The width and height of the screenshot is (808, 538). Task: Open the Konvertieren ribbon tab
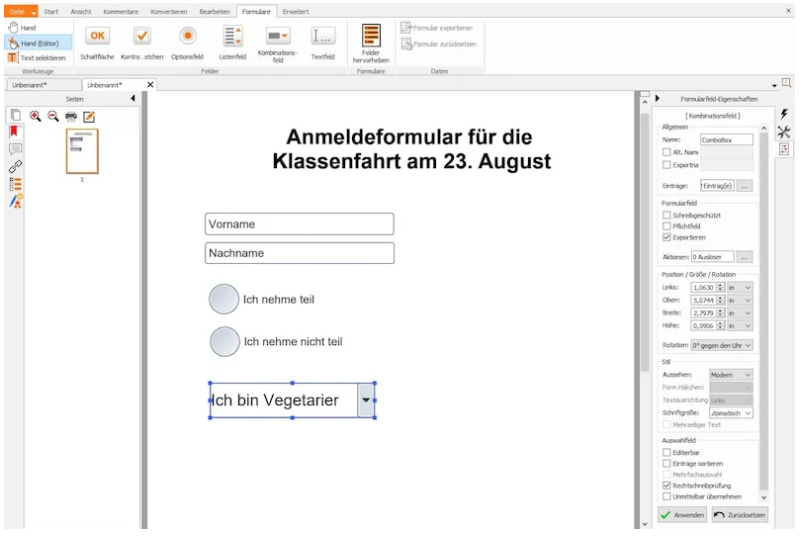point(168,11)
